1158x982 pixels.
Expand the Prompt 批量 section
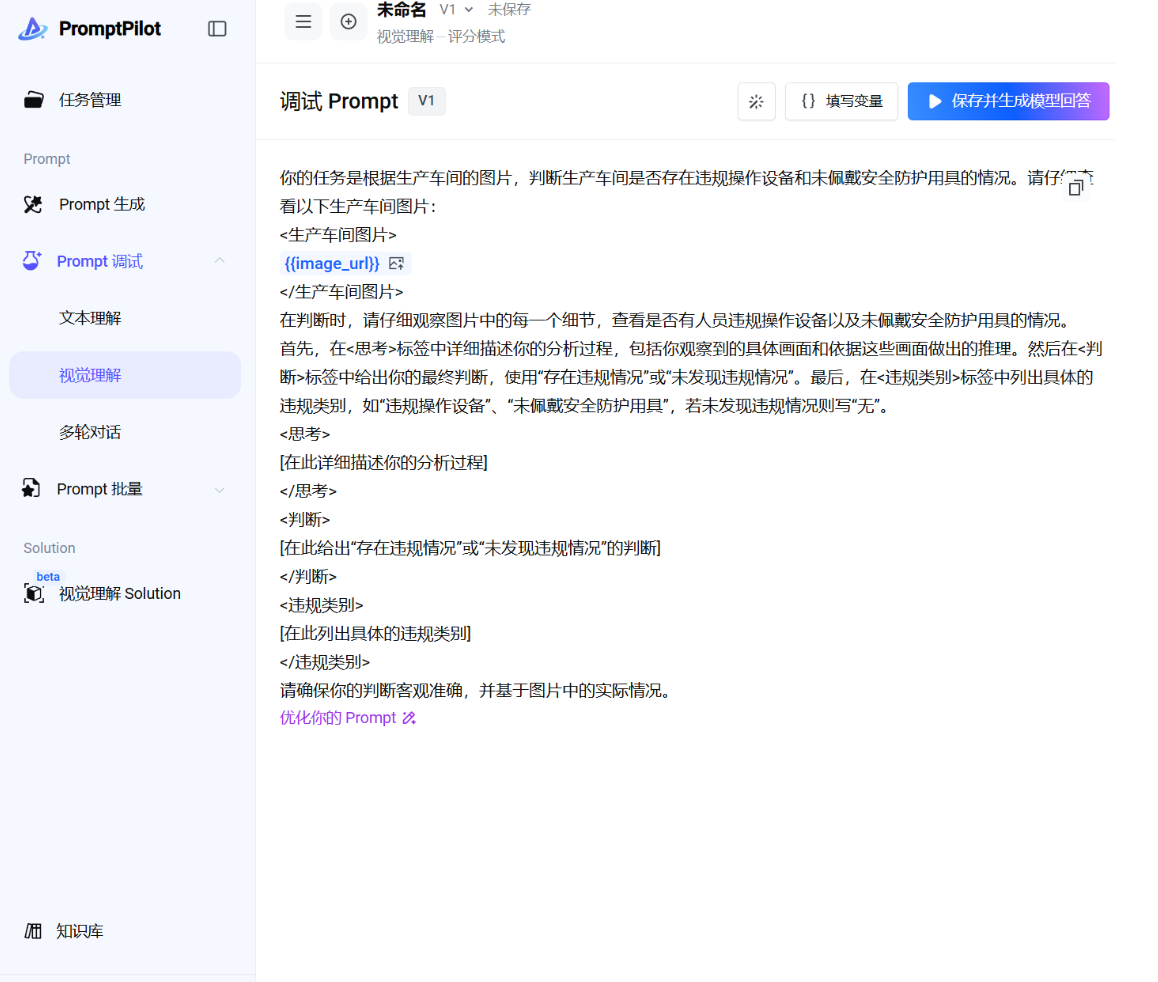[219, 489]
